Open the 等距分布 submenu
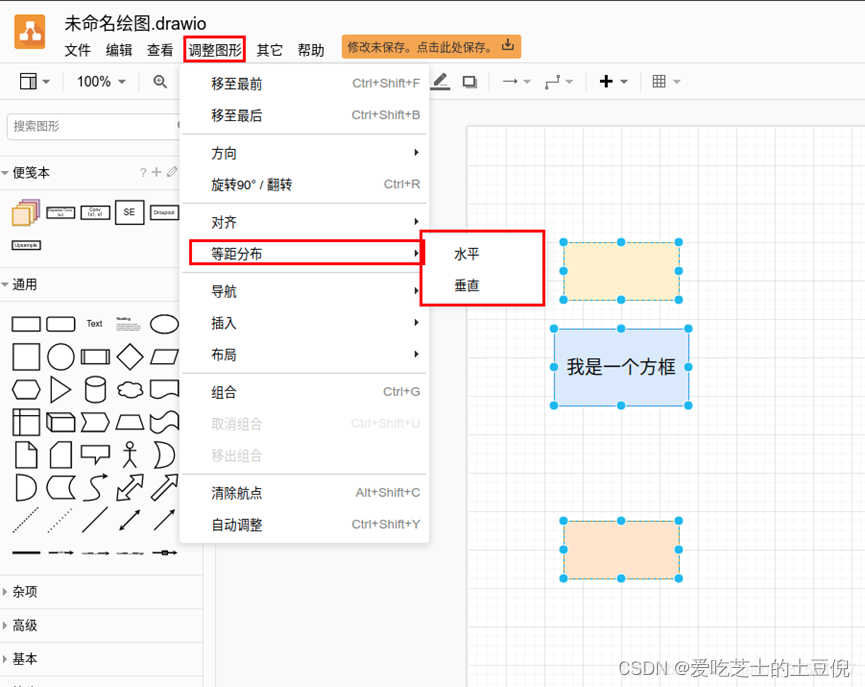The image size is (865, 687). pos(305,253)
